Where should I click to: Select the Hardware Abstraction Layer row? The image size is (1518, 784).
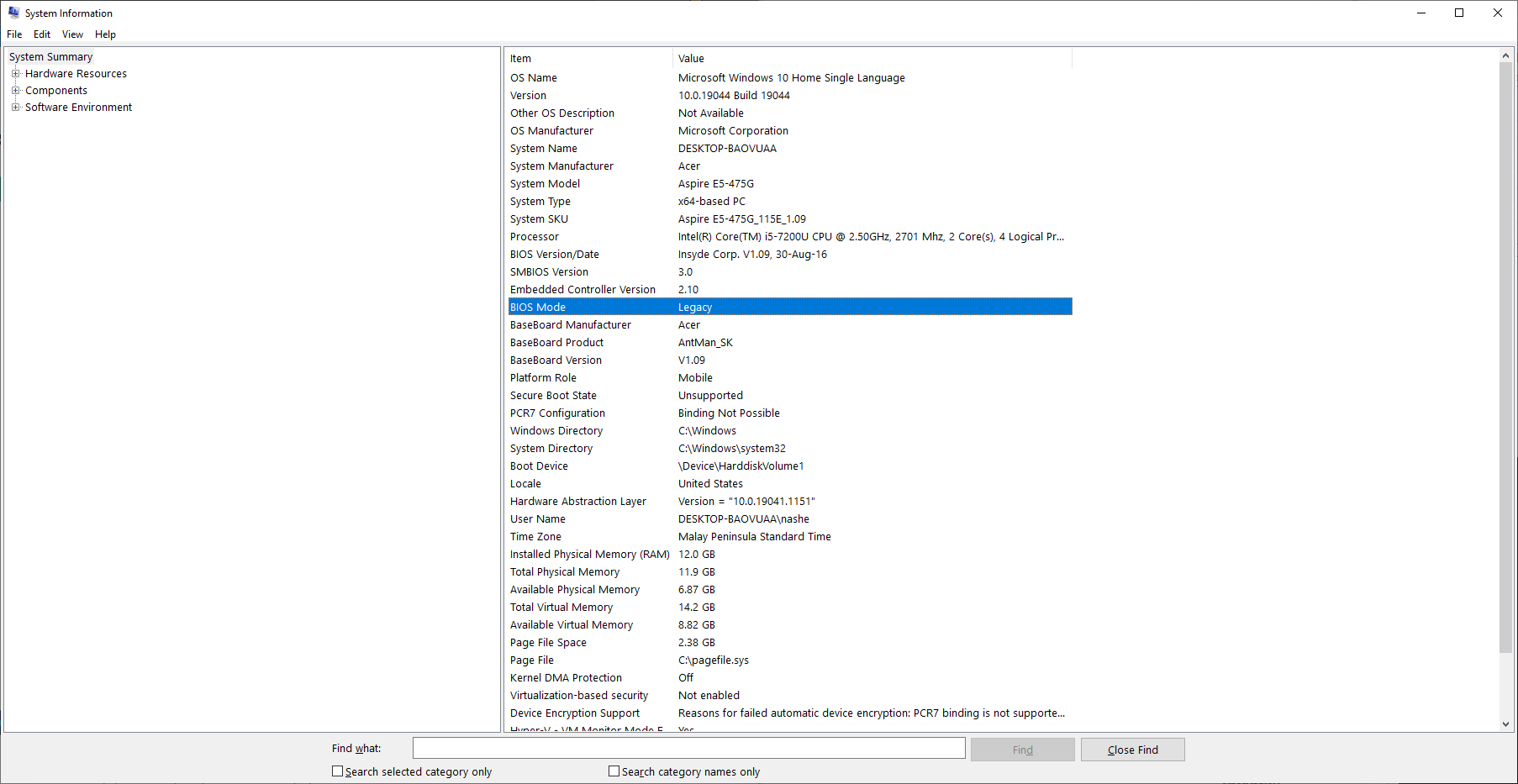click(790, 502)
